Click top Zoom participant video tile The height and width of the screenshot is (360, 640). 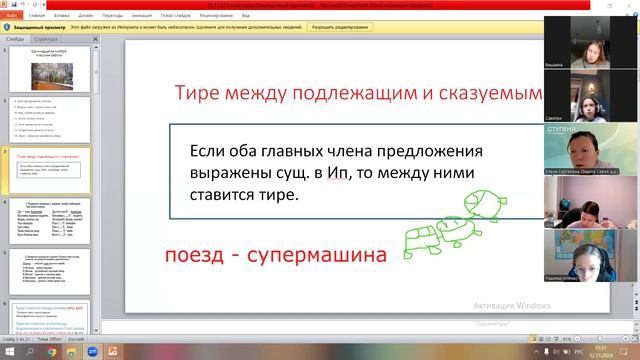click(590, 42)
